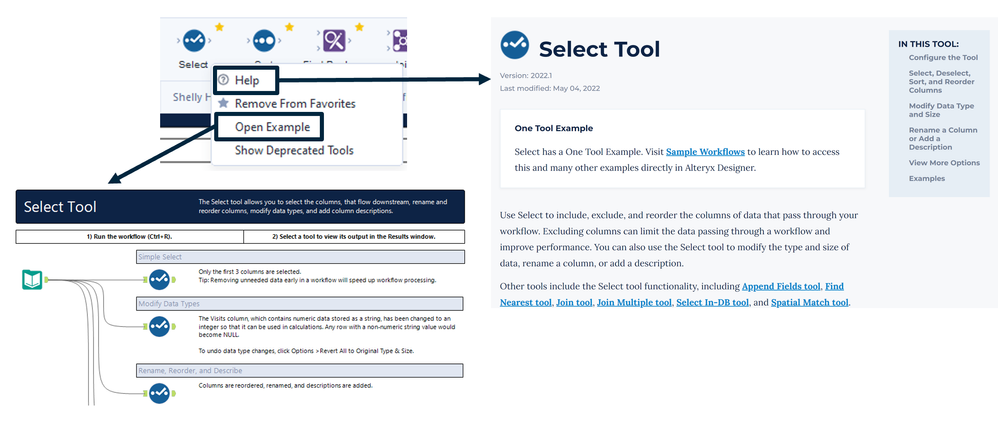Click the Rename, Reorder, and Describe container header
The height and width of the screenshot is (422, 998).
(x=300, y=370)
